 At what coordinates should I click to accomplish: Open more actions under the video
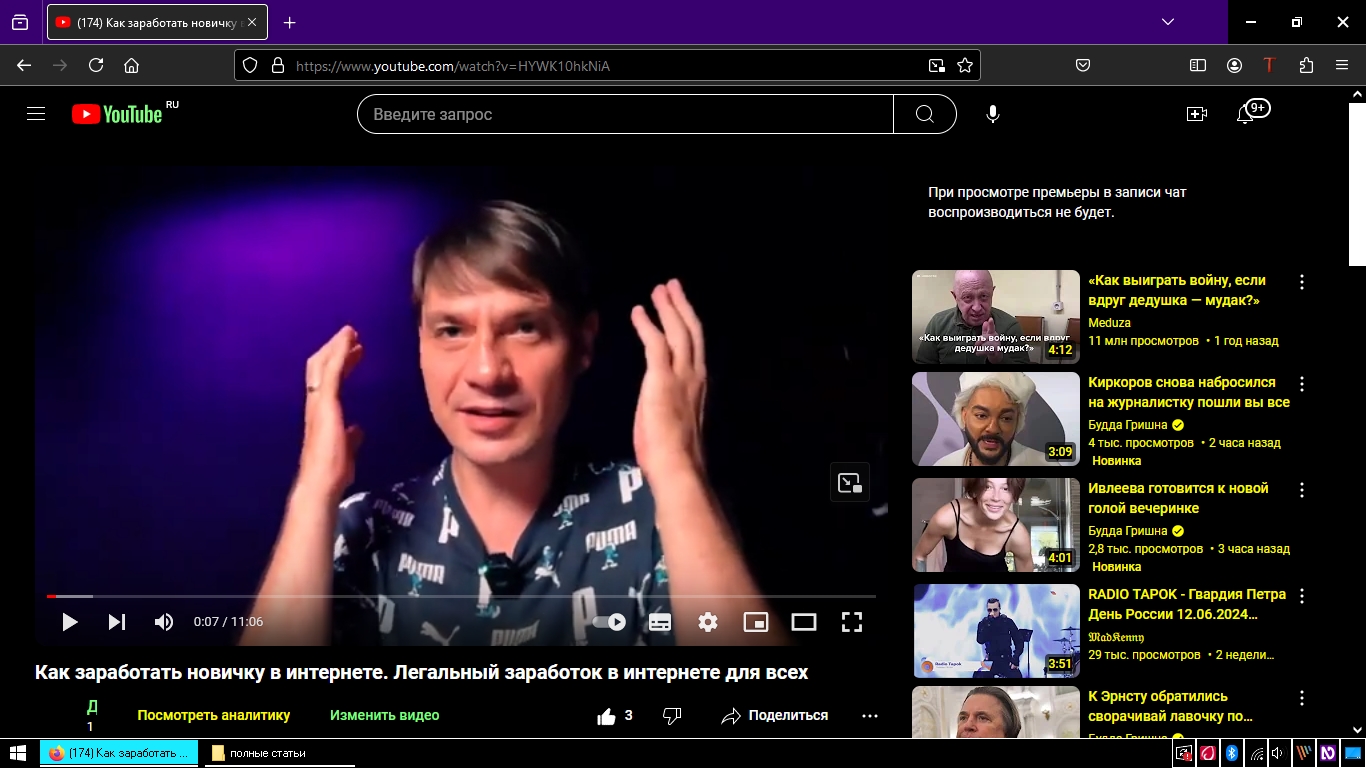click(x=870, y=716)
